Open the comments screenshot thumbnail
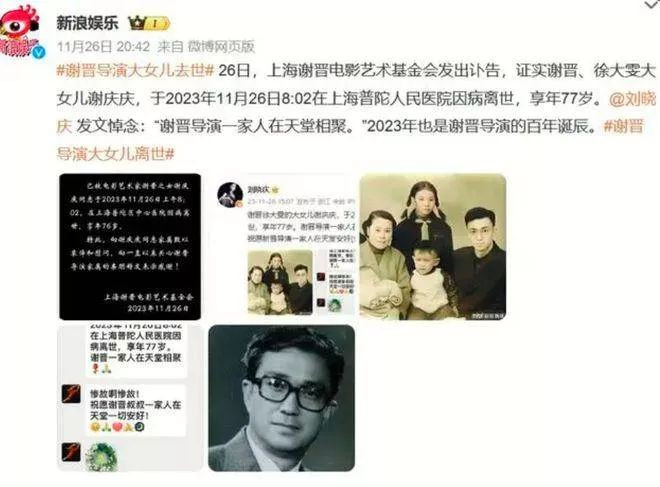660x487 pixels. pyautogui.click(x=130, y=398)
